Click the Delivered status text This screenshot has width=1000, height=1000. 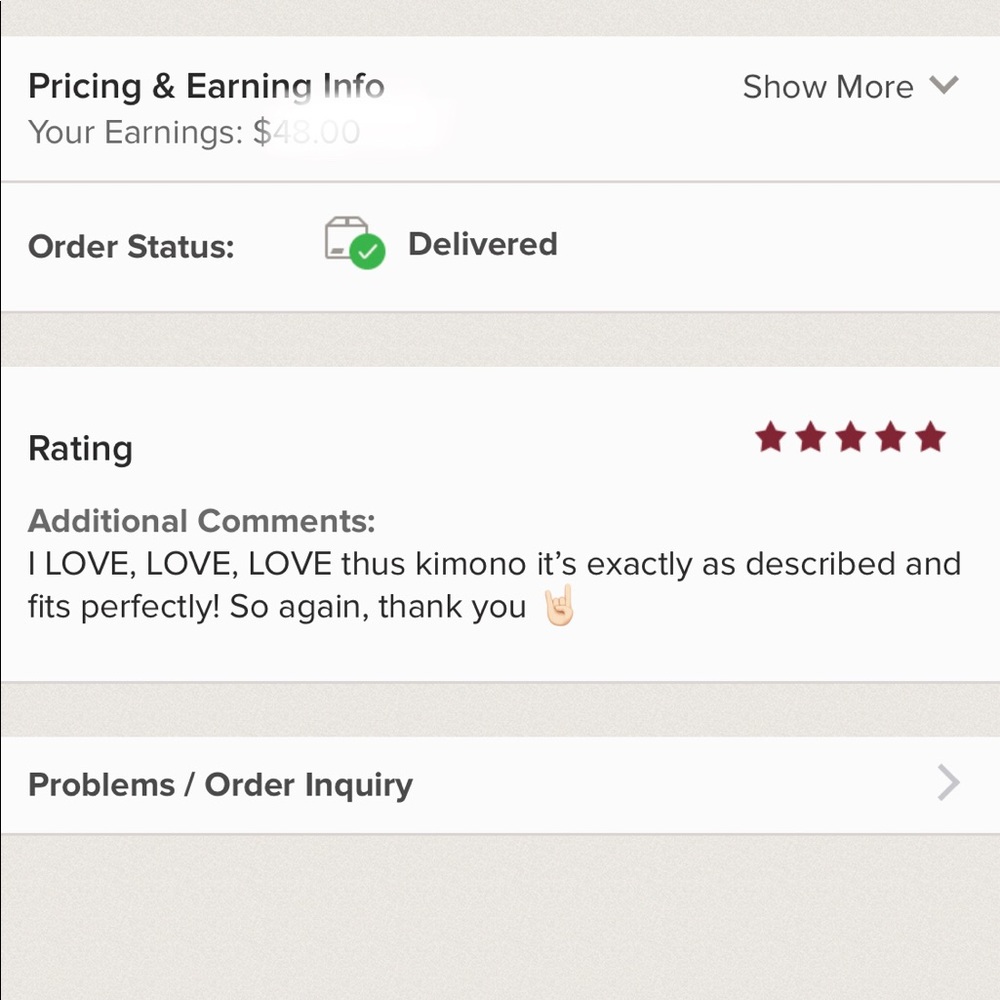(x=482, y=244)
